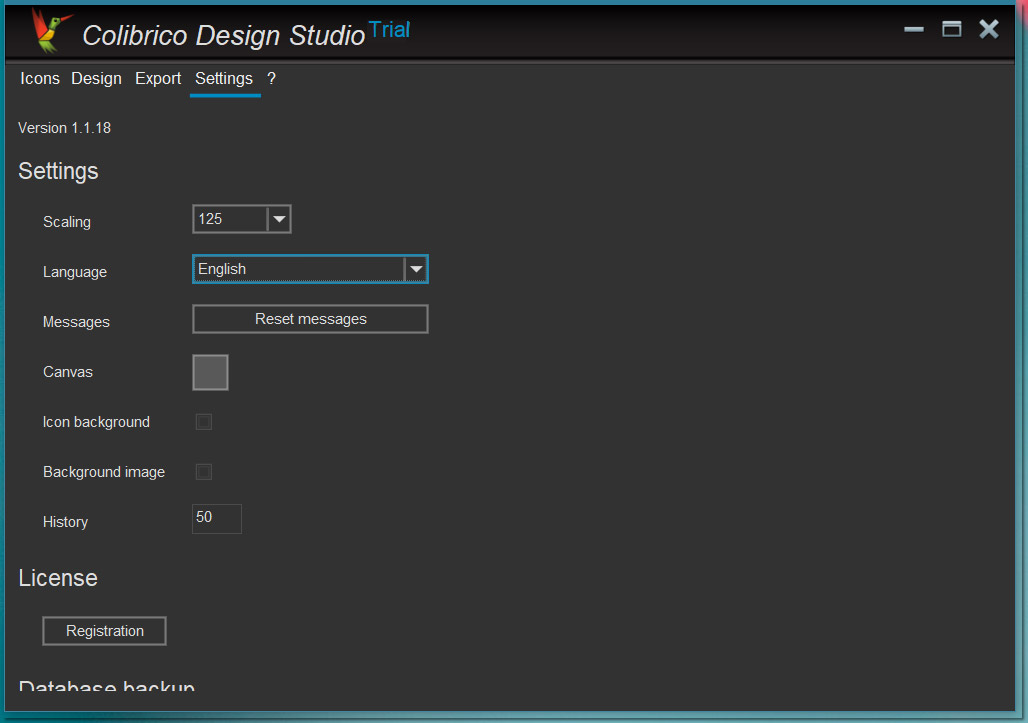Click the Language box showing English
This screenshot has width=1028, height=723.
point(298,269)
